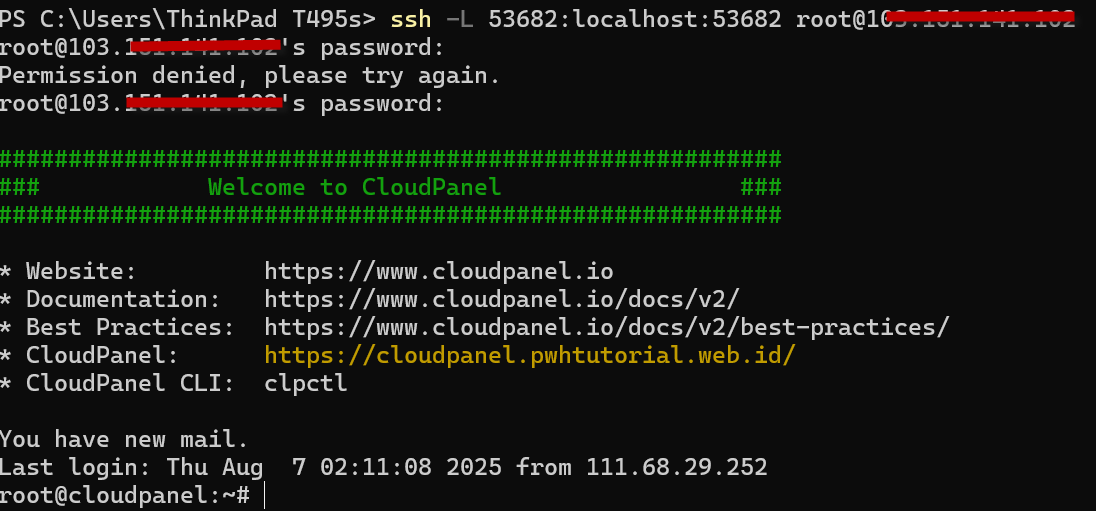Click the 'Permission denied, please try again.' line
The image size is (1096, 511).
(x=250, y=75)
